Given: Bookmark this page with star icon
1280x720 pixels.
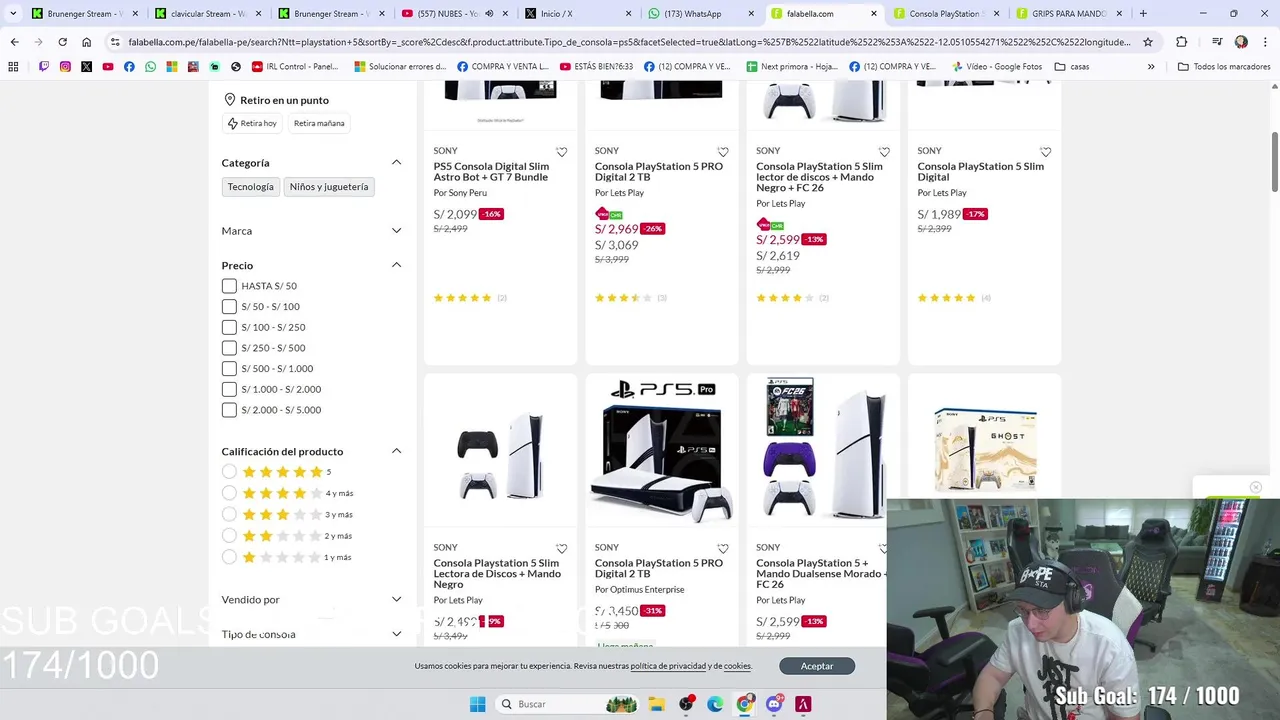Looking at the screenshot, I should pos(1148,42).
